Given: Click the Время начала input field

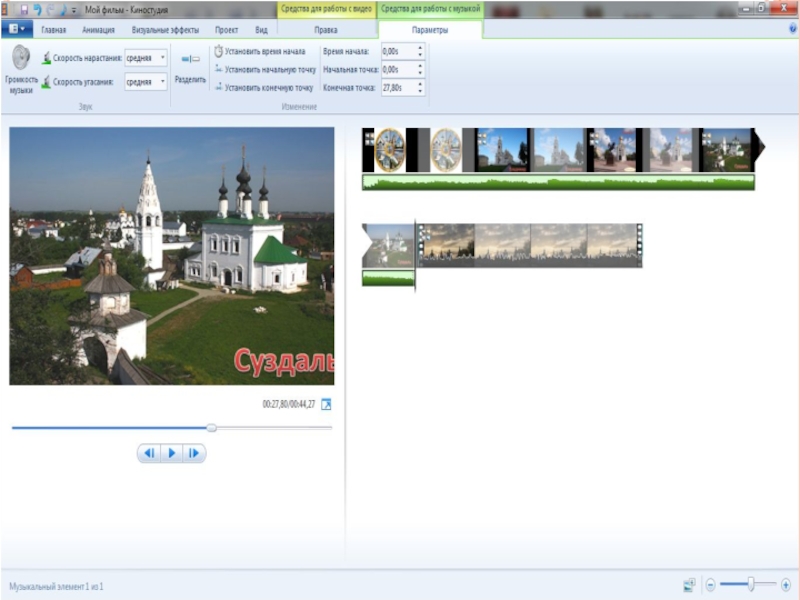Looking at the screenshot, I should pyautogui.click(x=397, y=51).
